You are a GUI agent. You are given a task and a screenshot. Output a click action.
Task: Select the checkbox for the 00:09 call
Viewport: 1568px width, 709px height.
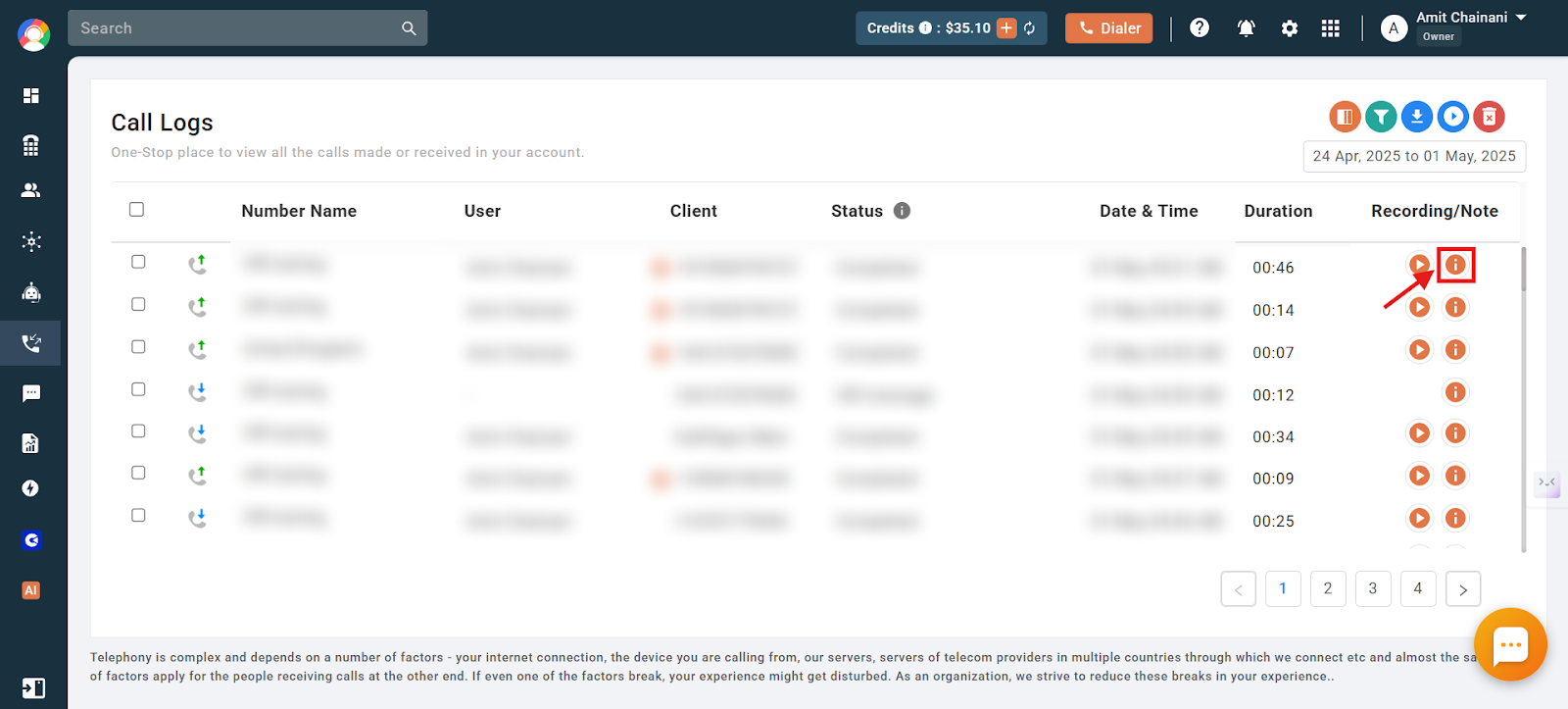tap(138, 473)
